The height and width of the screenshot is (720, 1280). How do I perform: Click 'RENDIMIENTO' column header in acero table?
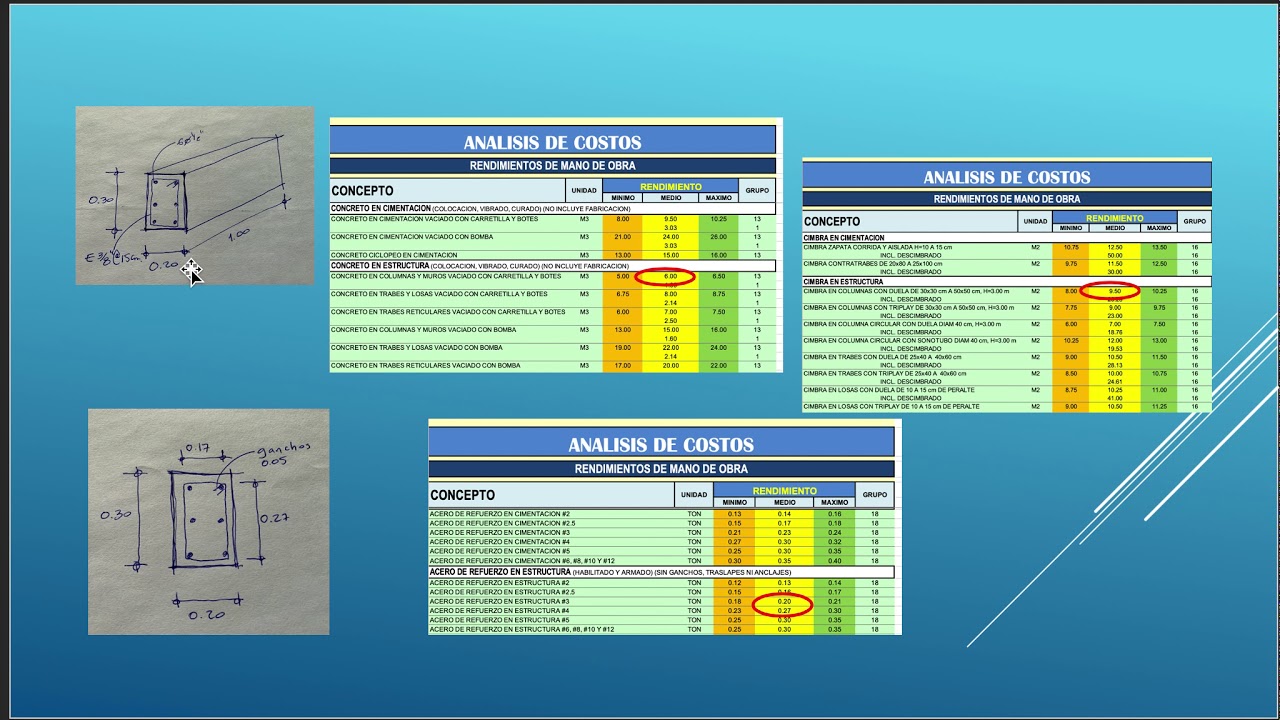click(784, 491)
